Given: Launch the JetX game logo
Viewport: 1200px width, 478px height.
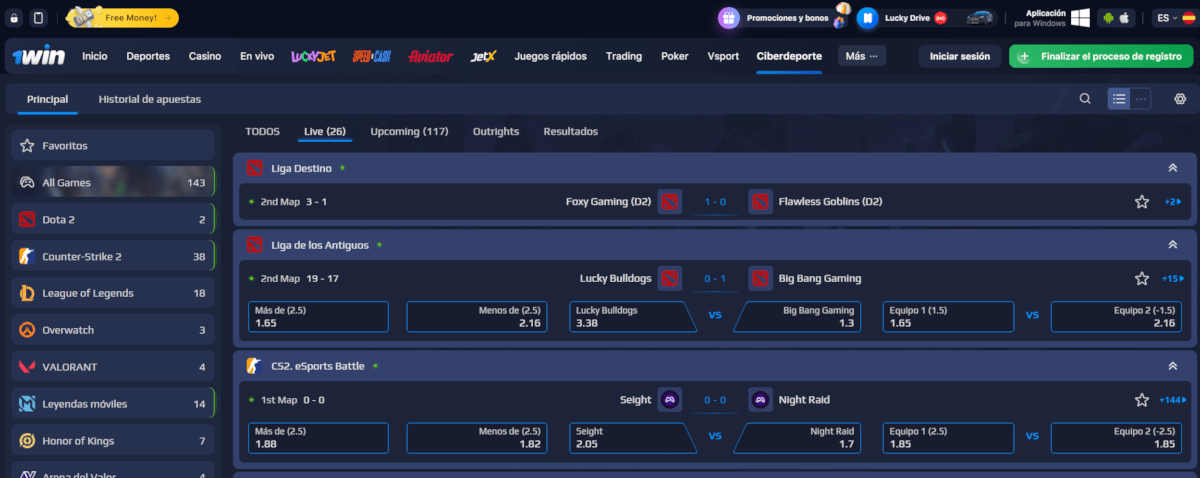Looking at the screenshot, I should click(x=484, y=56).
